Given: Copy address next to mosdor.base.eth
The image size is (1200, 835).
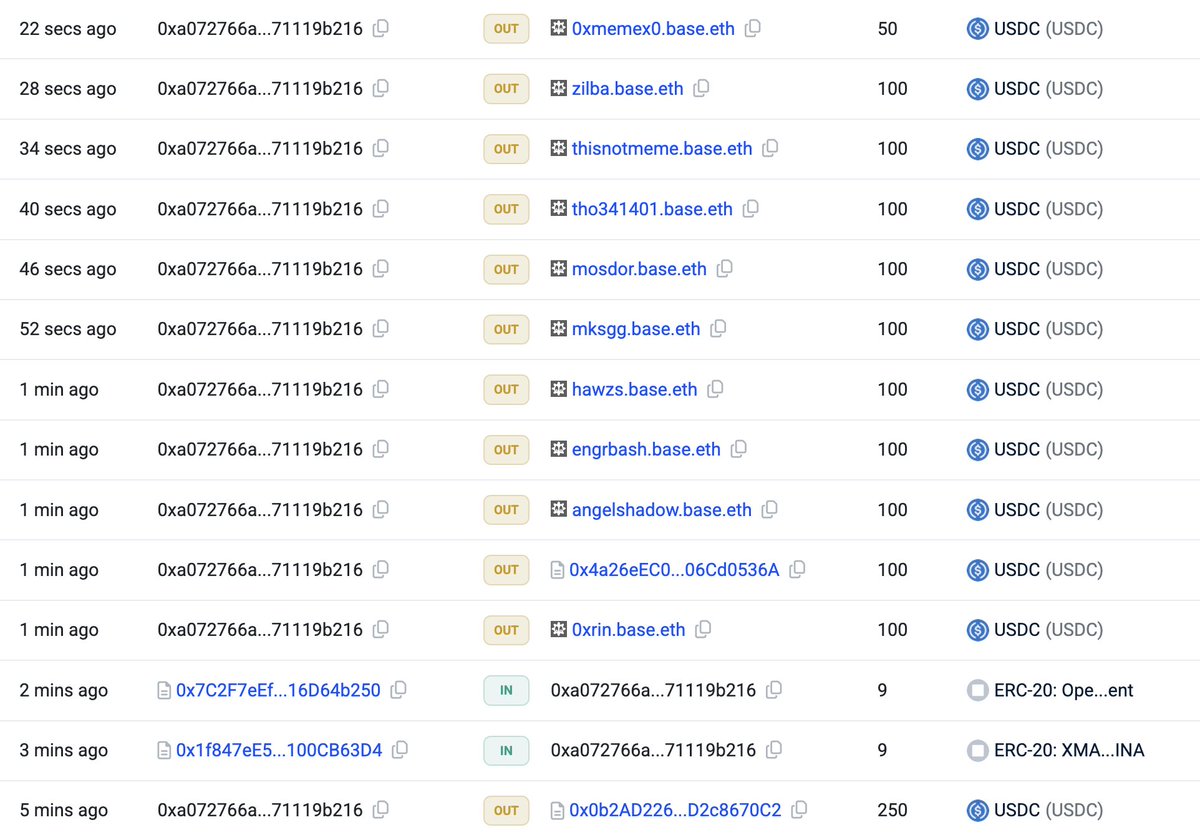Looking at the screenshot, I should coord(725,268).
